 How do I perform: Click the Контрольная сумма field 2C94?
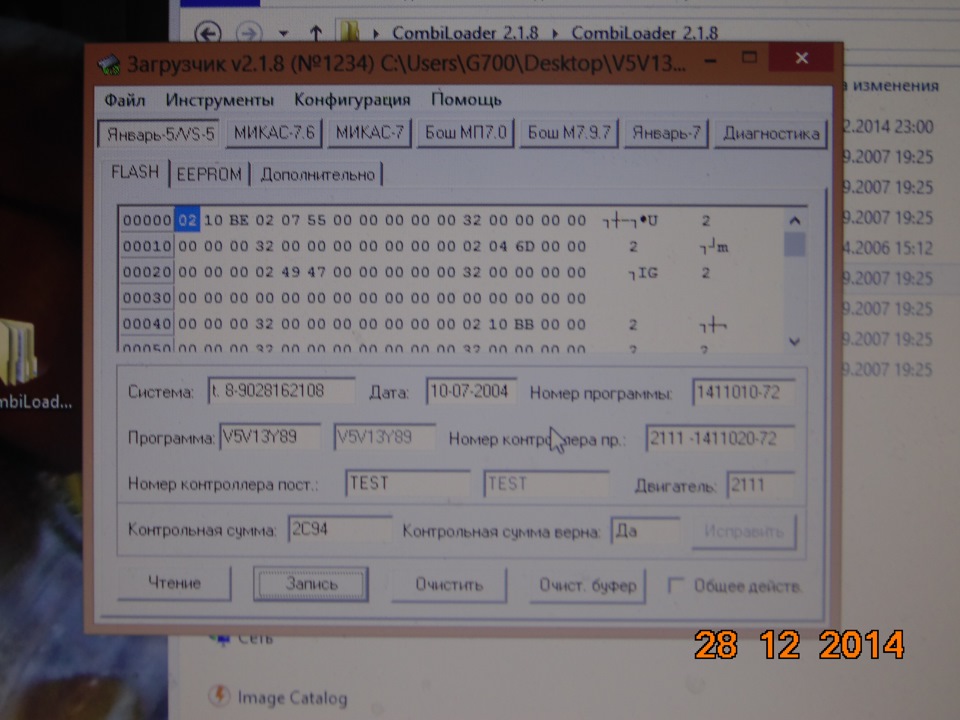[x=339, y=529]
